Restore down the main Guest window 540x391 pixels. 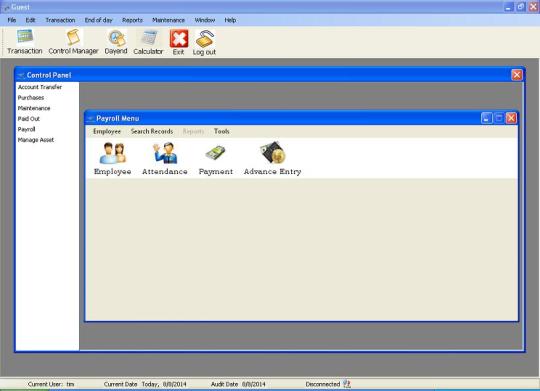(521, 7)
